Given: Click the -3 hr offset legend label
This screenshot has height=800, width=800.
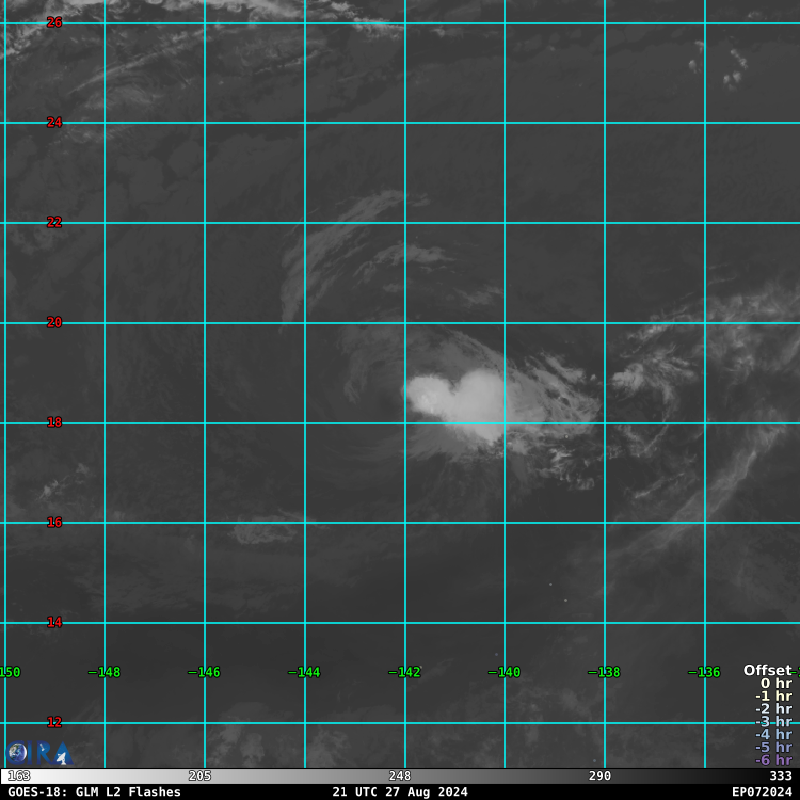Looking at the screenshot, I should [772, 722].
